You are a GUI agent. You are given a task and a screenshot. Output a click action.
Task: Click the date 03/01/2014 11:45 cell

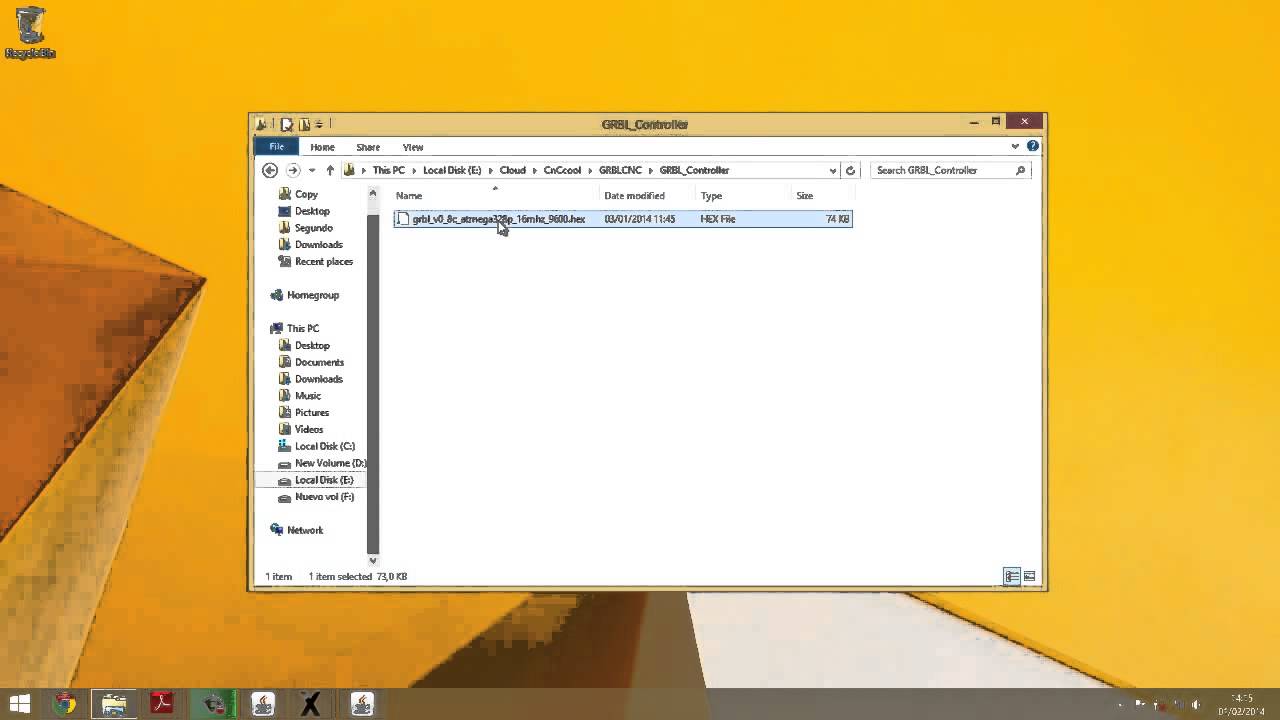[640, 219]
